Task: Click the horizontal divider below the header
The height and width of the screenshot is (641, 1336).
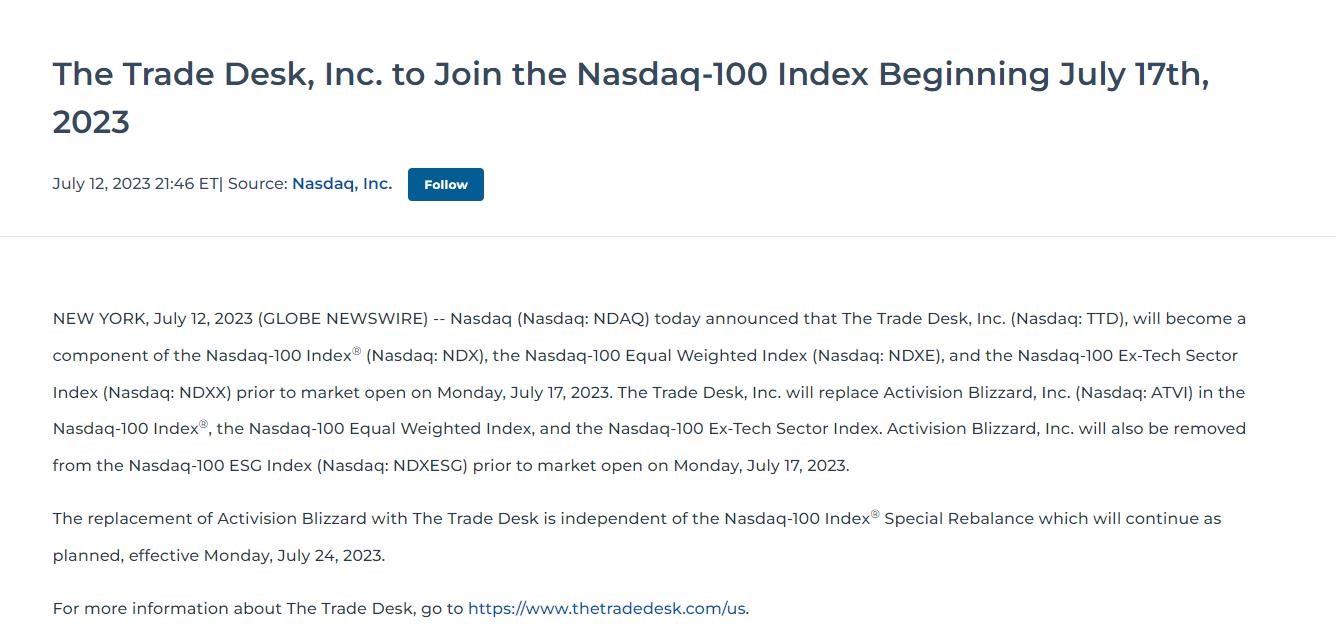Action: pyautogui.click(x=668, y=237)
